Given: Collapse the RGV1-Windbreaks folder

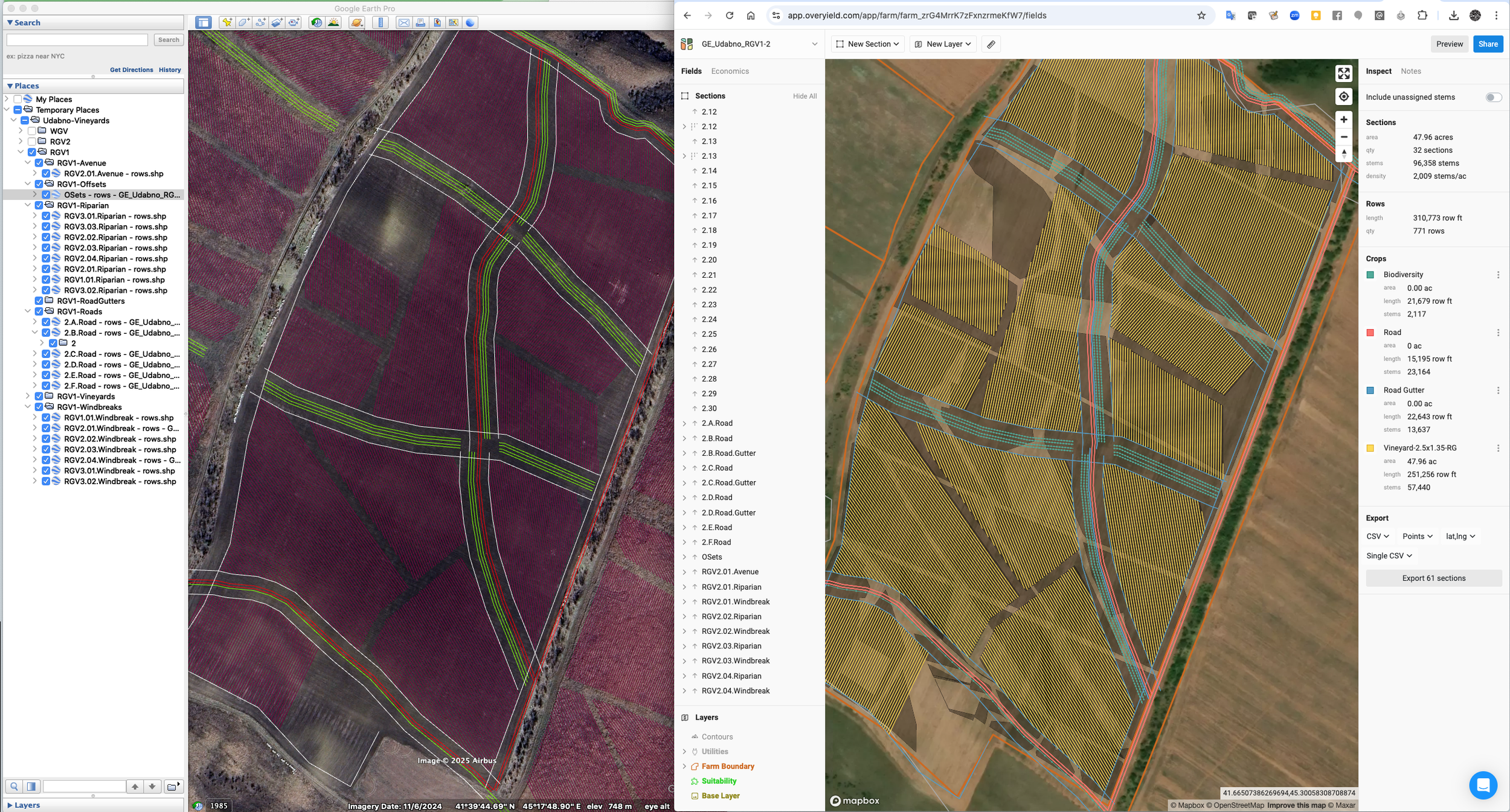Looking at the screenshot, I should pyautogui.click(x=28, y=407).
